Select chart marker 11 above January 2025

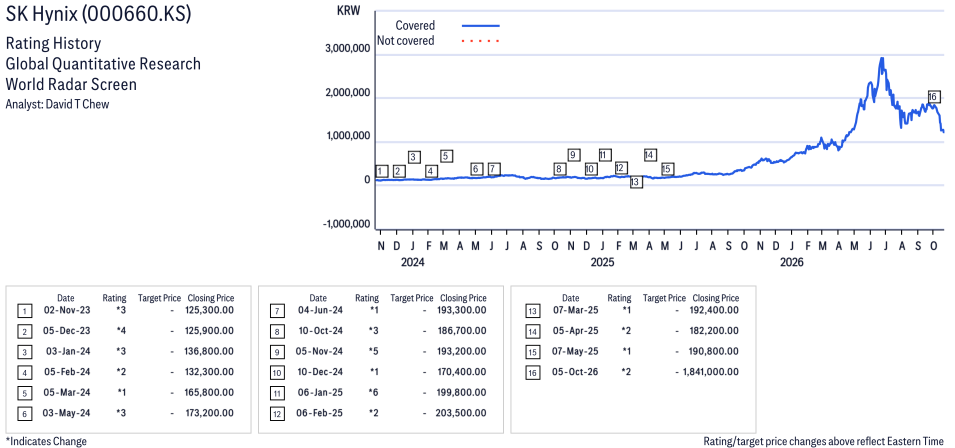[605, 155]
